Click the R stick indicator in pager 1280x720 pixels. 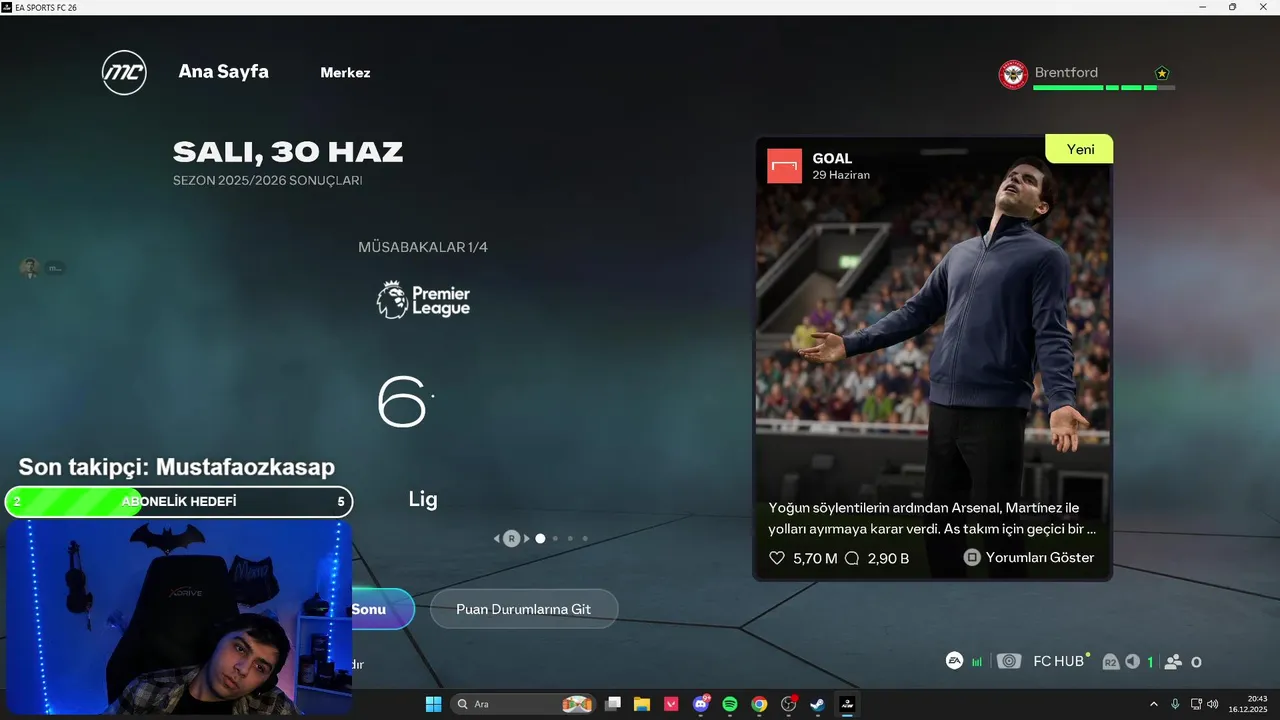[512, 539]
